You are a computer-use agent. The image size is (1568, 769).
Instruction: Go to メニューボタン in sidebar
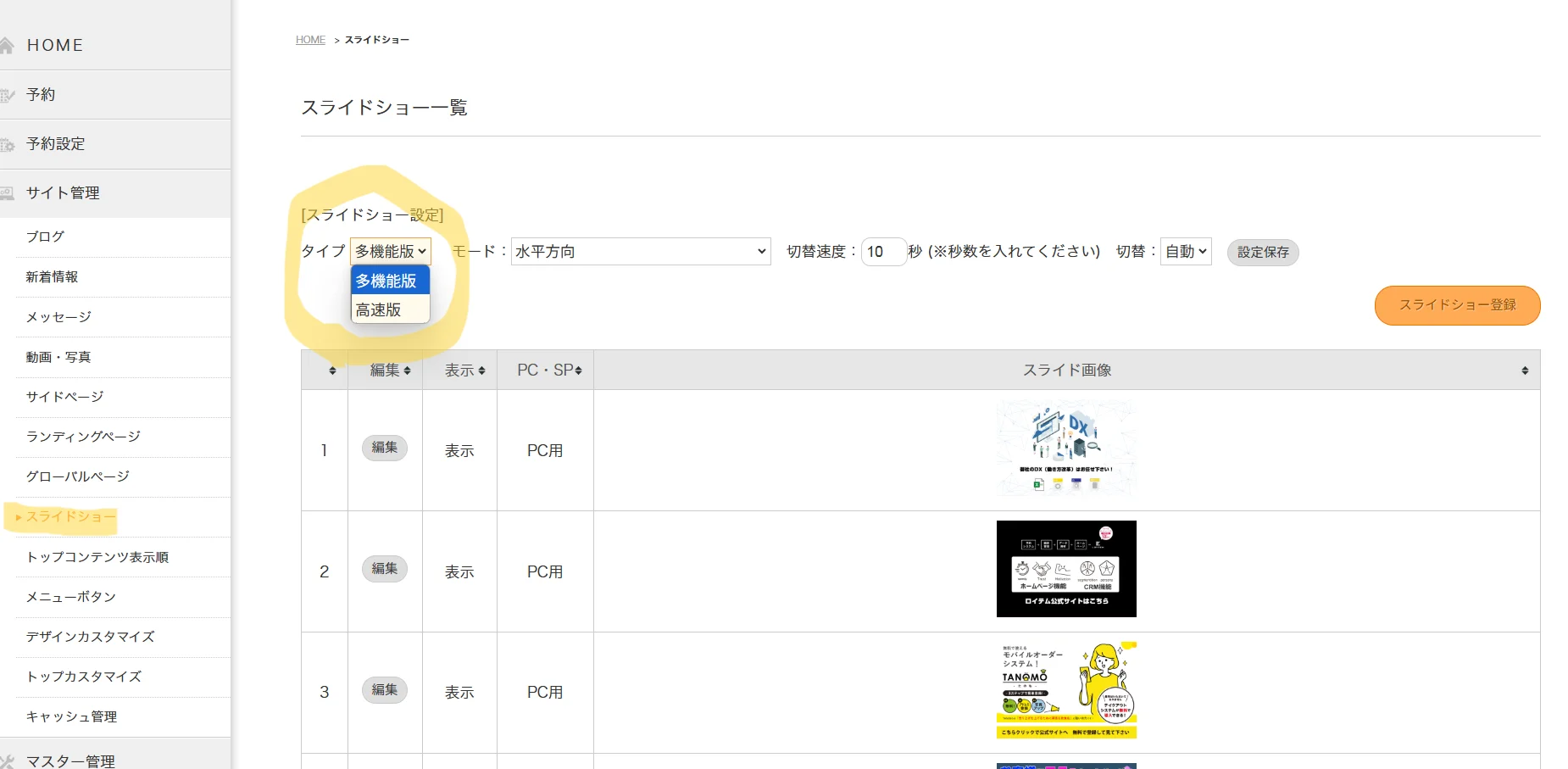click(x=71, y=596)
